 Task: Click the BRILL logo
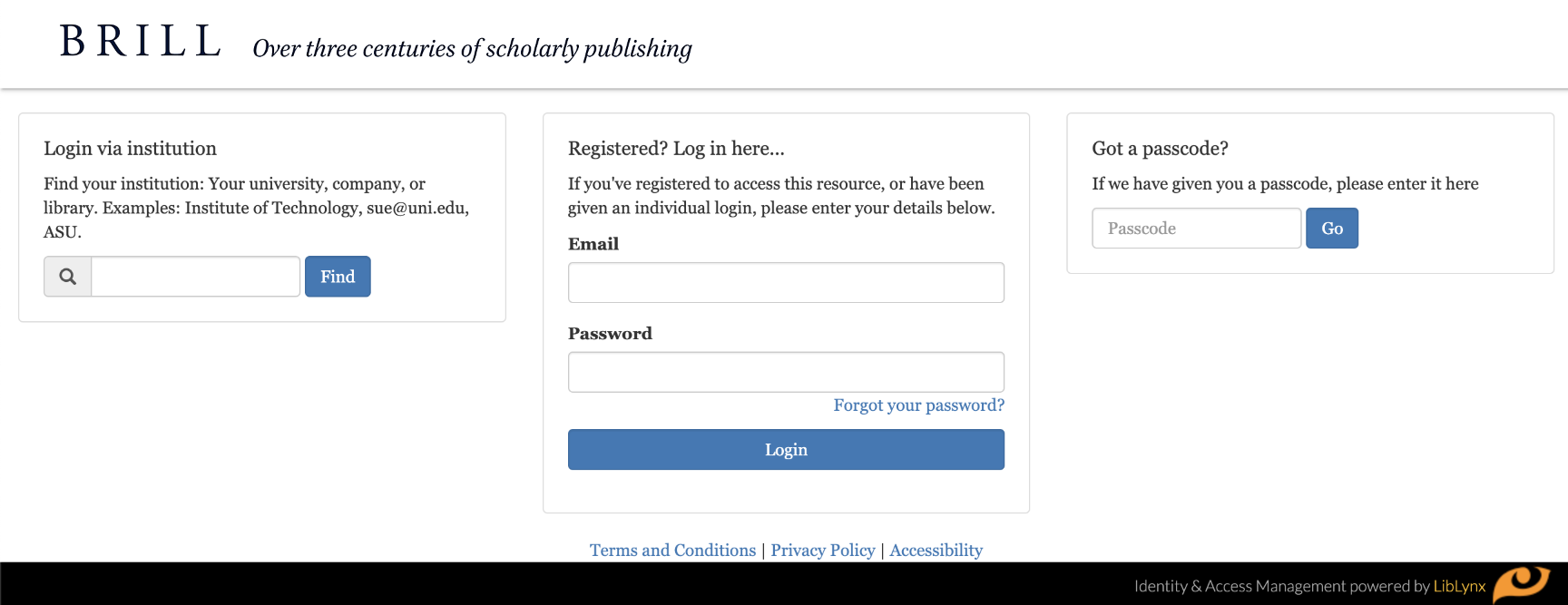pos(141,40)
